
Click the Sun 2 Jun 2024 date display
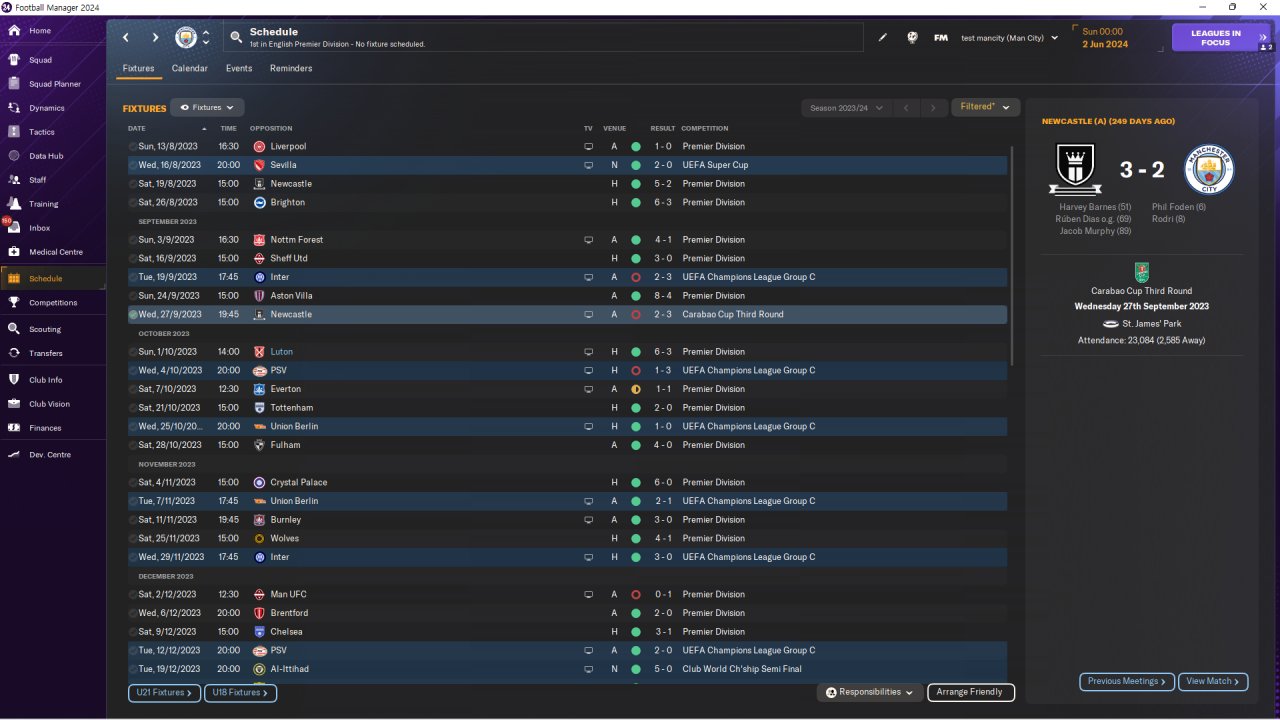(1105, 38)
